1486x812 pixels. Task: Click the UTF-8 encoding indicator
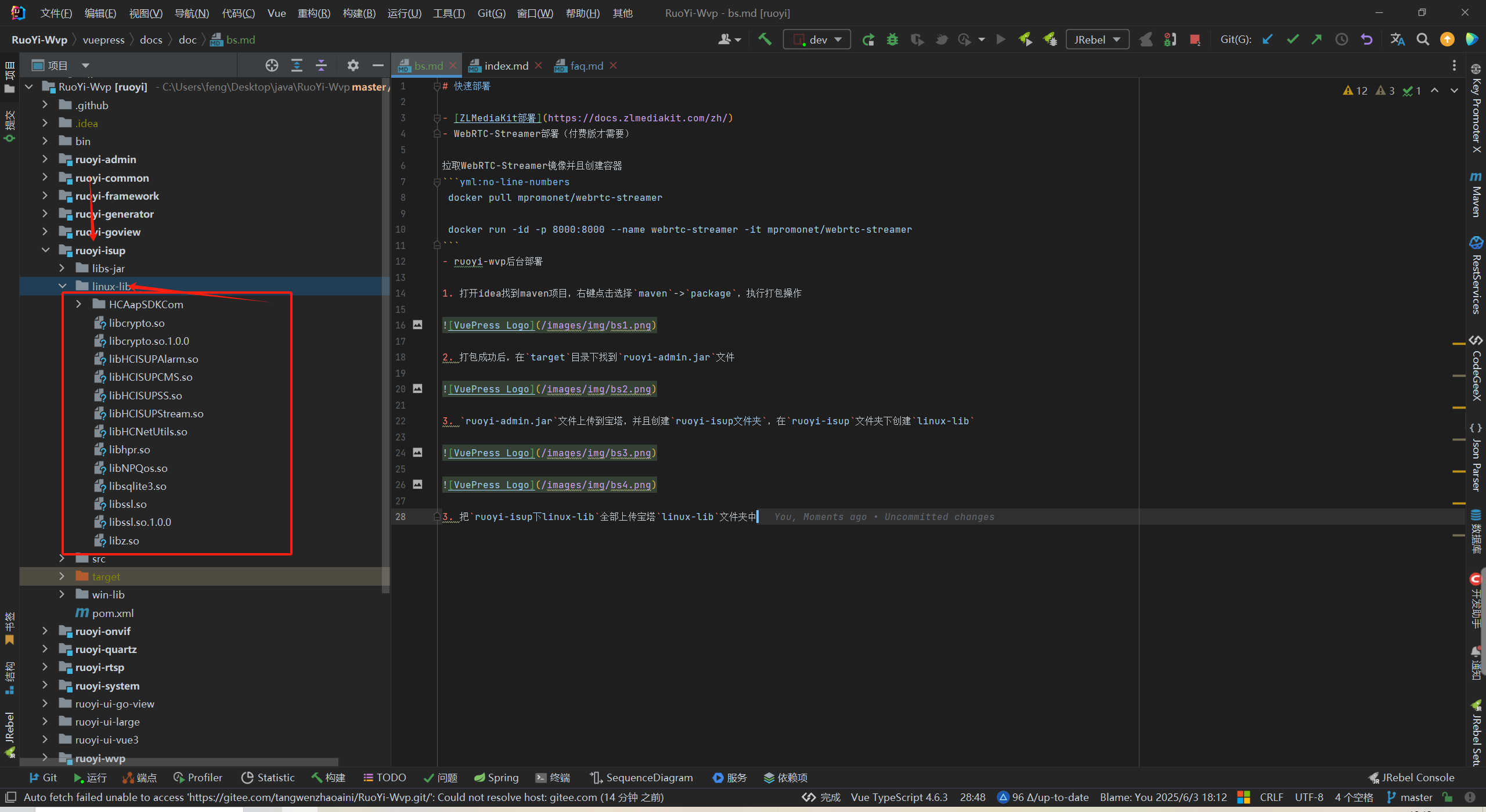pyautogui.click(x=1309, y=797)
